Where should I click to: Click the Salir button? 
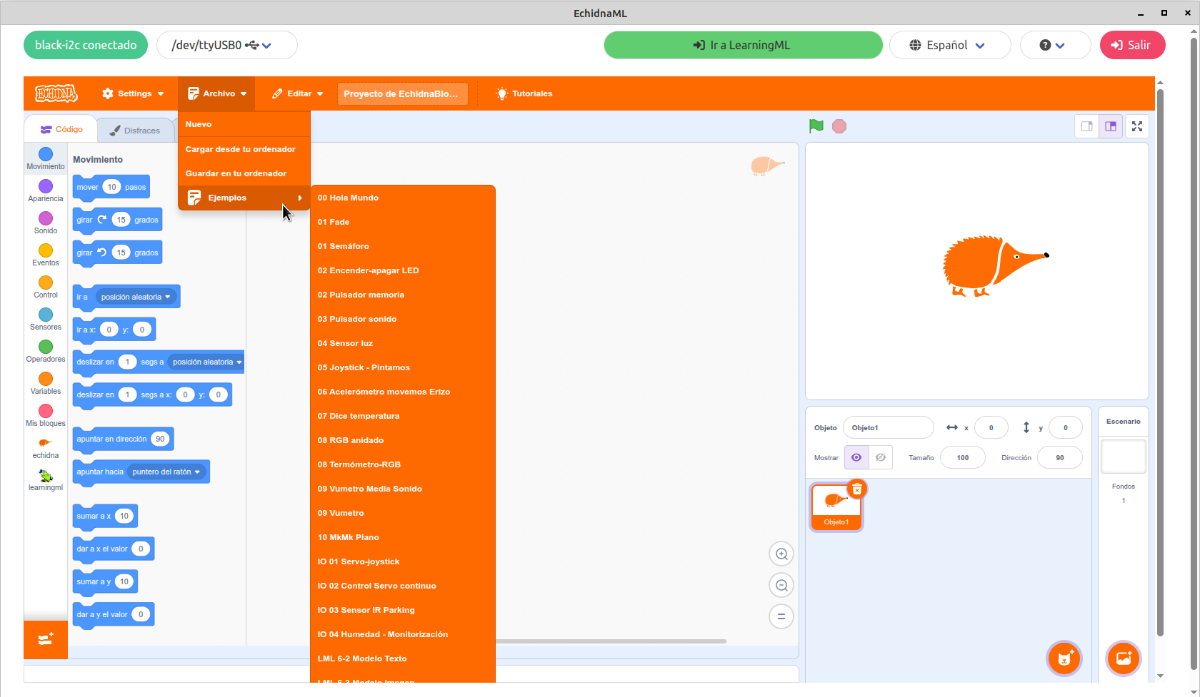(1132, 45)
